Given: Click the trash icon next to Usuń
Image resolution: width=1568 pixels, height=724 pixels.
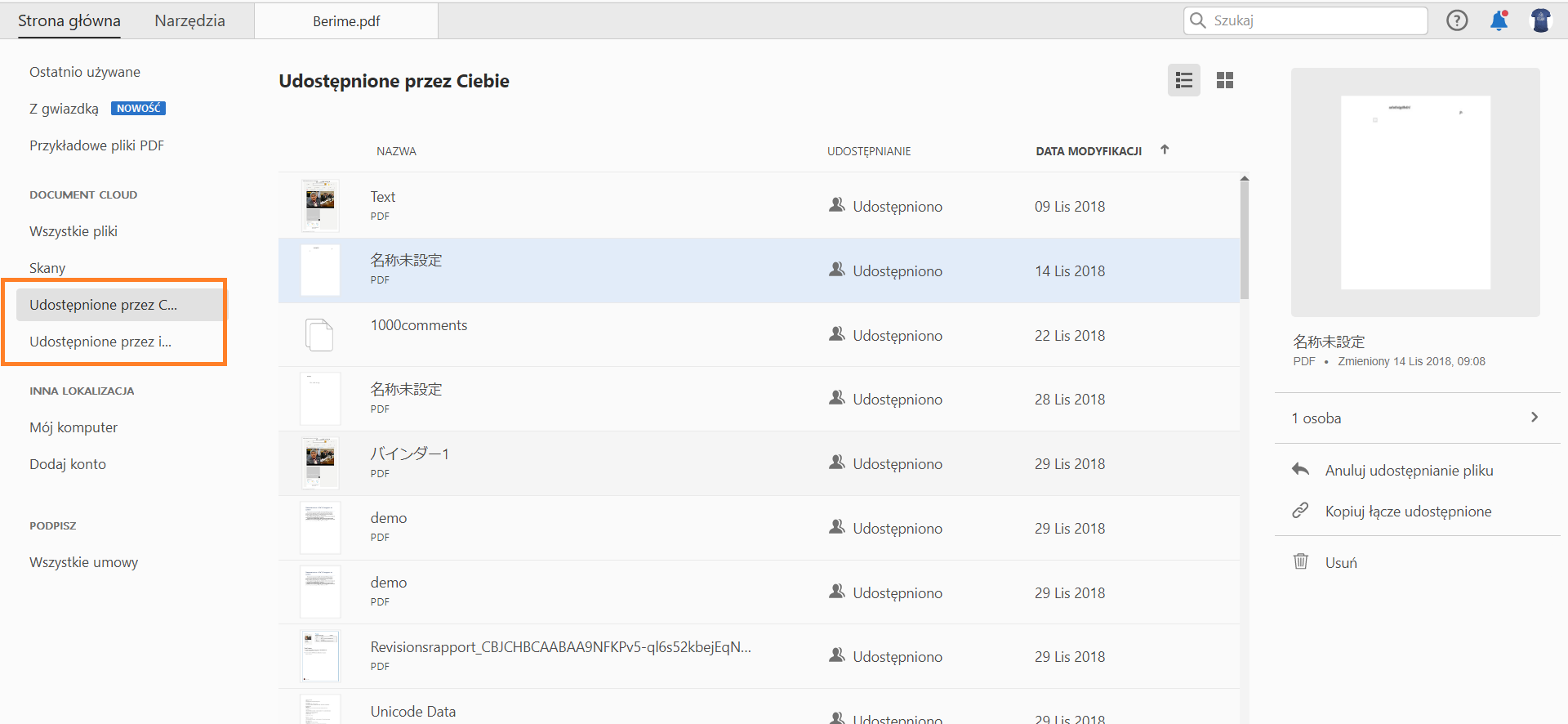Looking at the screenshot, I should [x=1301, y=561].
